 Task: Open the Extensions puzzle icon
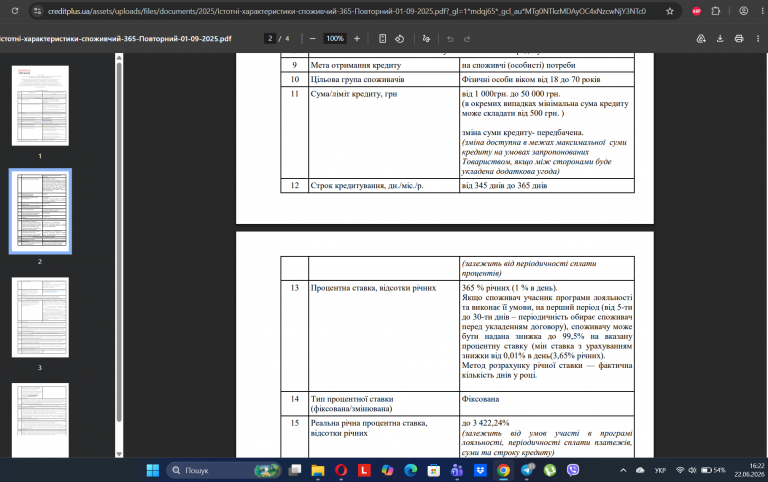(x=716, y=11)
